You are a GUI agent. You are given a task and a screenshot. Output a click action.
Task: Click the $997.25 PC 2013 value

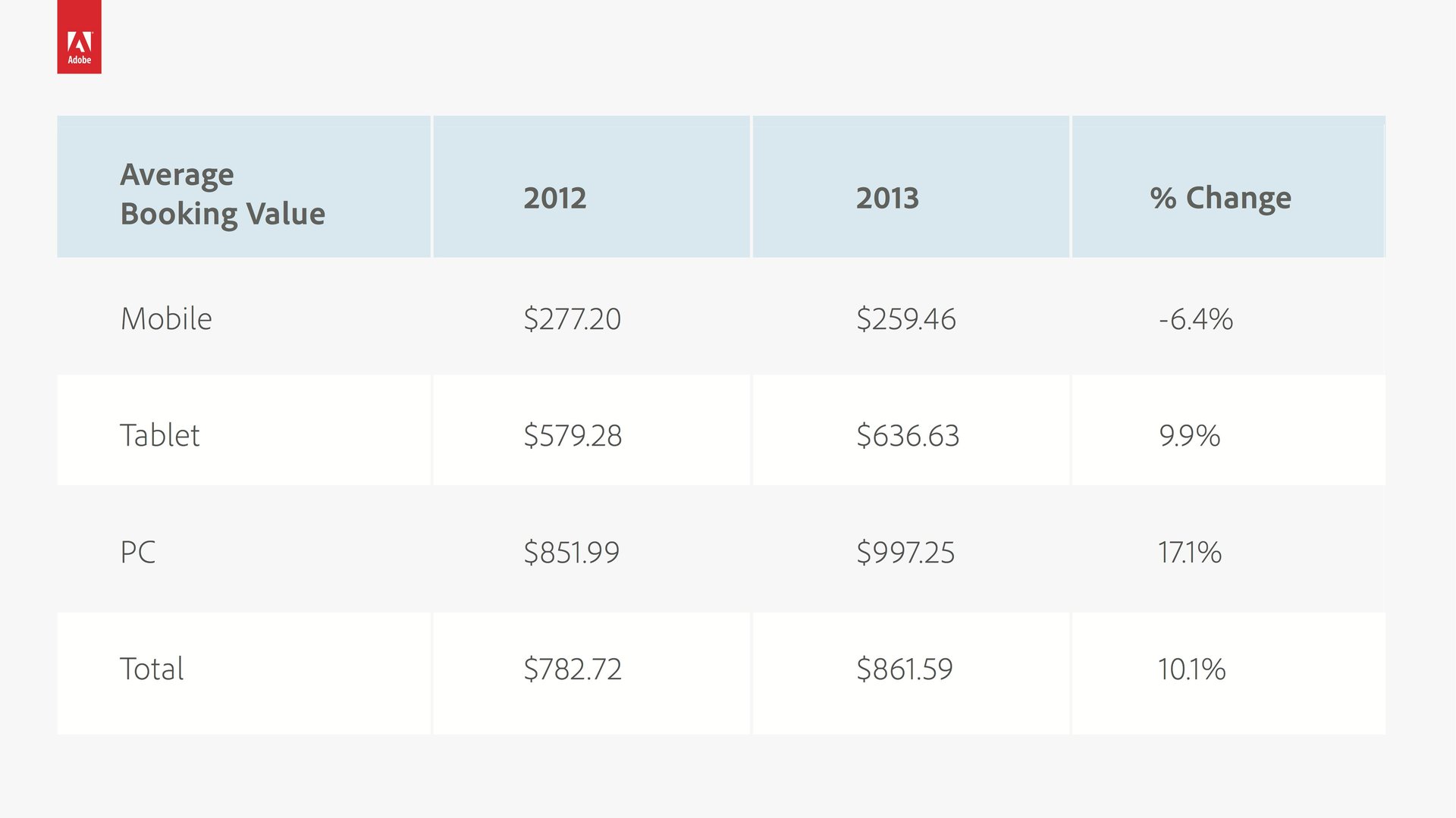[x=905, y=552]
